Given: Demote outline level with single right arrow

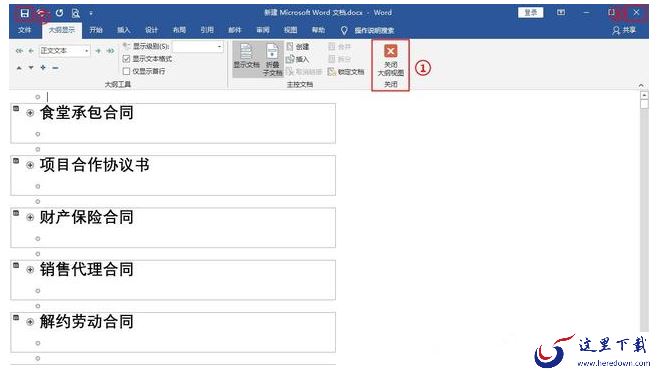Looking at the screenshot, I should click(98, 51).
